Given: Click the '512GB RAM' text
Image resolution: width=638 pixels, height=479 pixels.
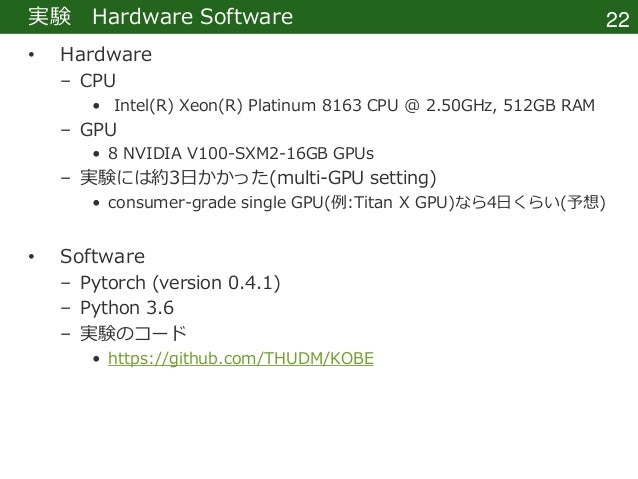Looking at the screenshot, I should (549, 105).
